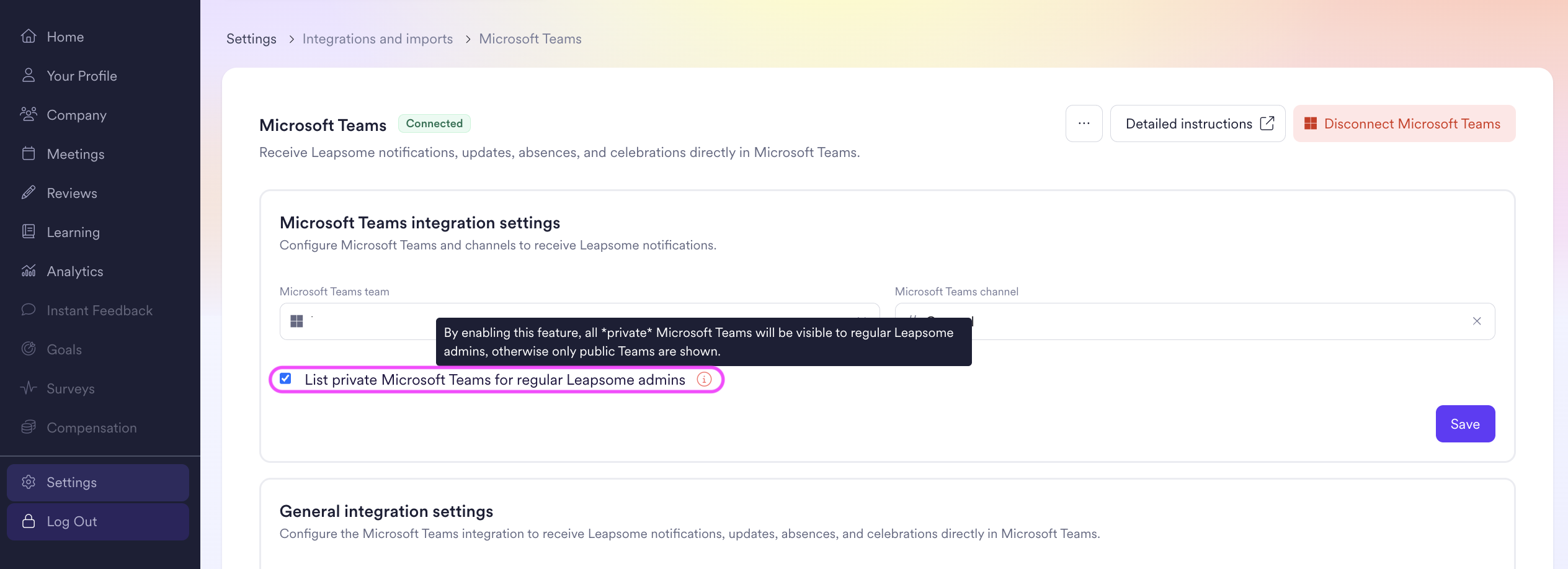Open Meetings calendar icon
The image size is (1568, 569).
[29, 154]
